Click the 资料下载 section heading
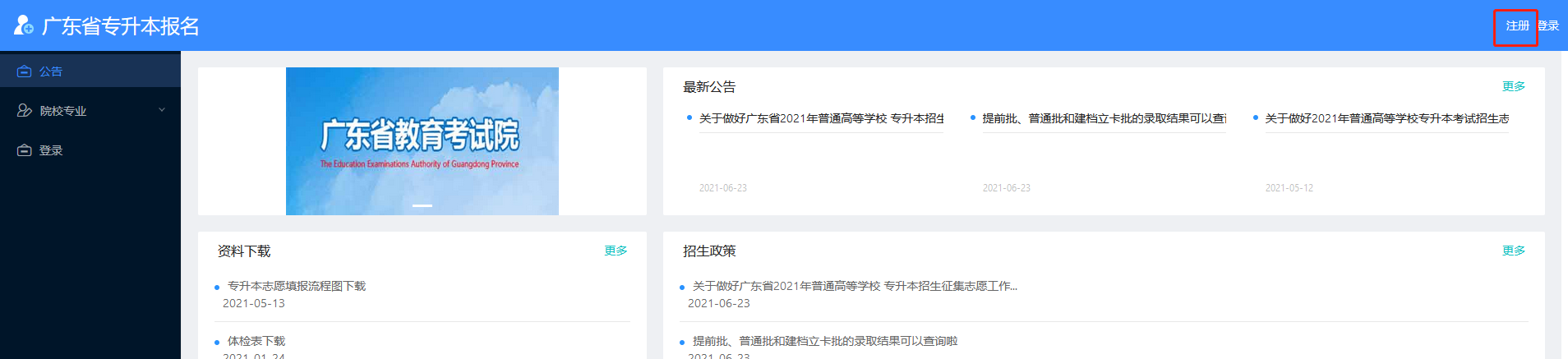Screen dimensions: 1568x359 [244, 251]
